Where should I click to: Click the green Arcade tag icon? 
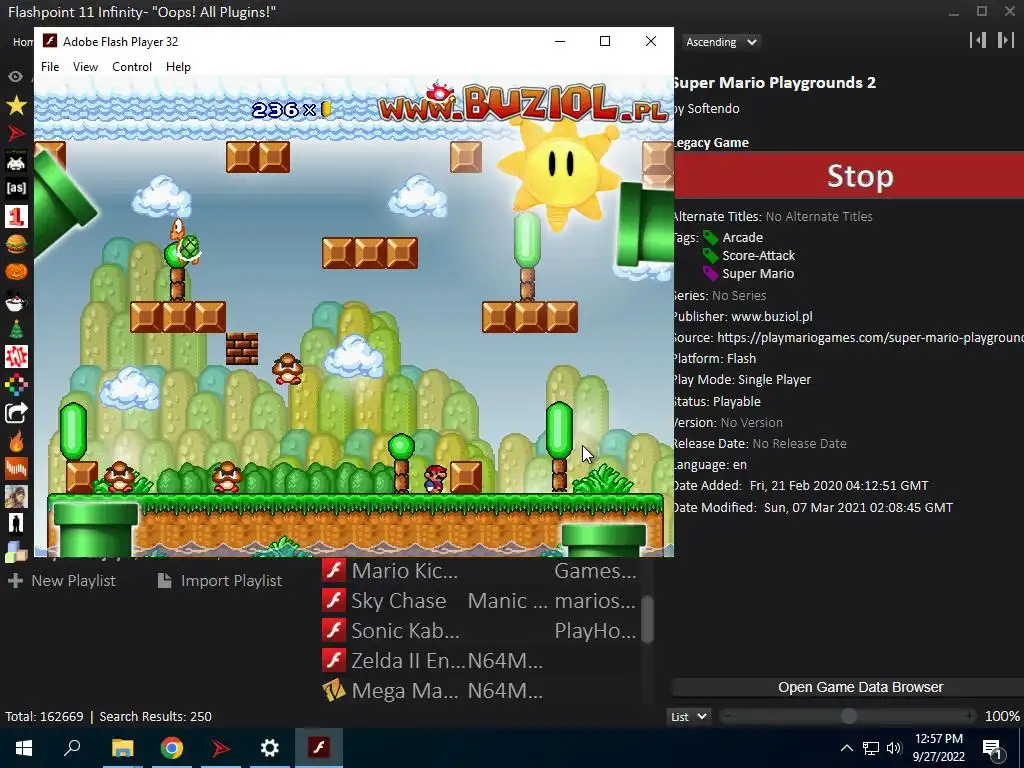pos(710,238)
